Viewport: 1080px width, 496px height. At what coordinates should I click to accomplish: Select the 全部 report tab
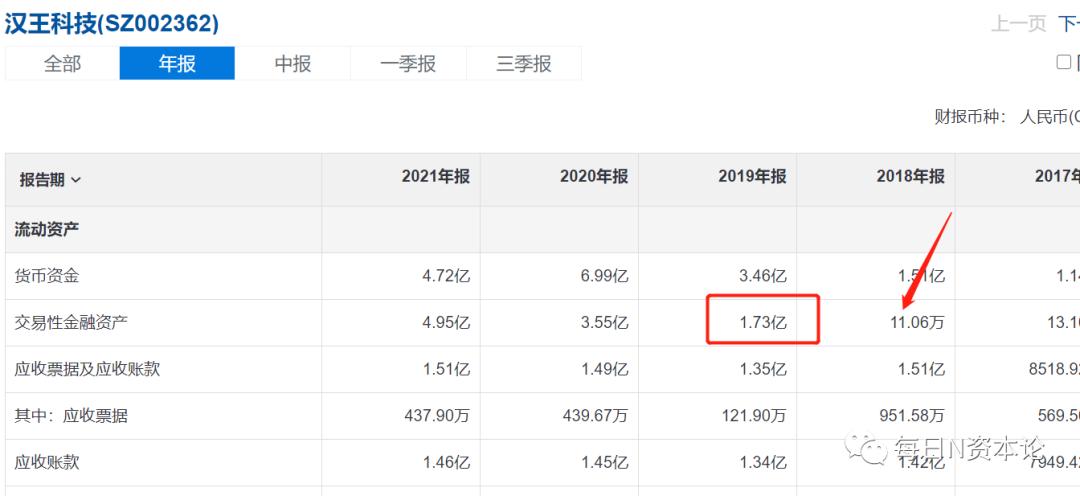[x=62, y=64]
